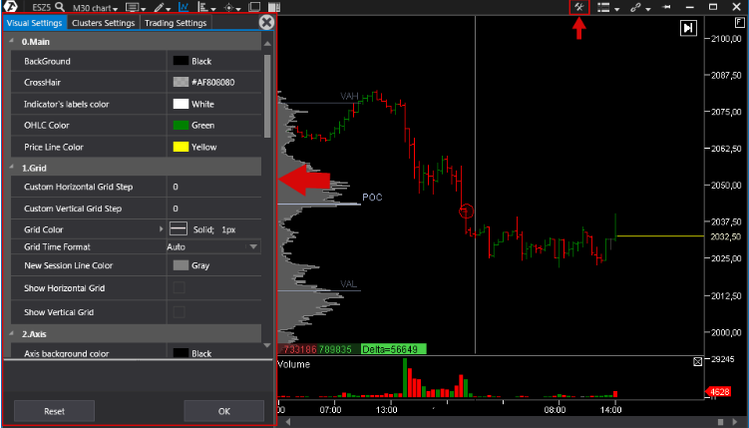The height and width of the screenshot is (428, 749).
Task: Click settings list scroll down arrow
Action: [268, 345]
